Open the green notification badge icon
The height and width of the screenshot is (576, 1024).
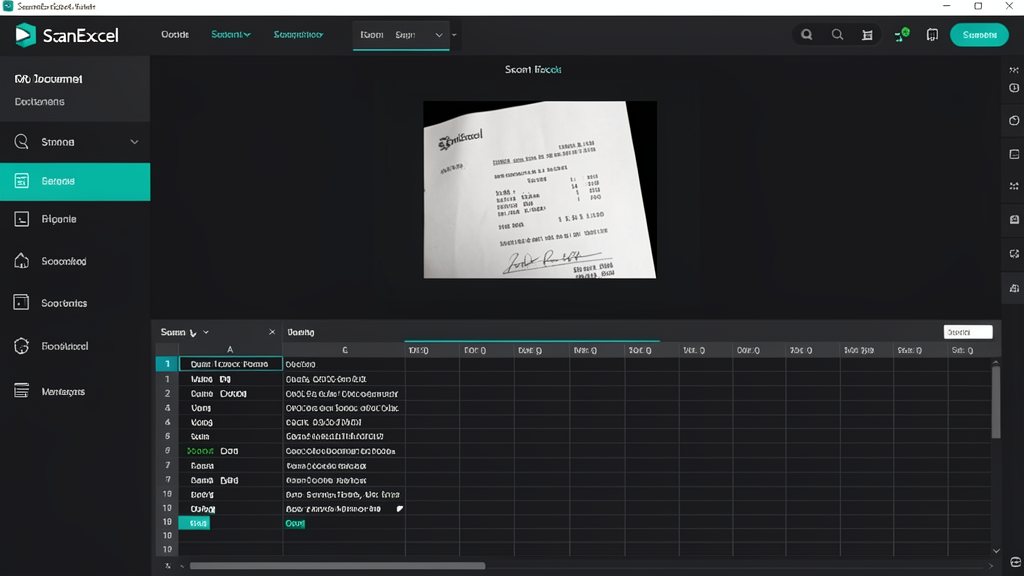[902, 35]
